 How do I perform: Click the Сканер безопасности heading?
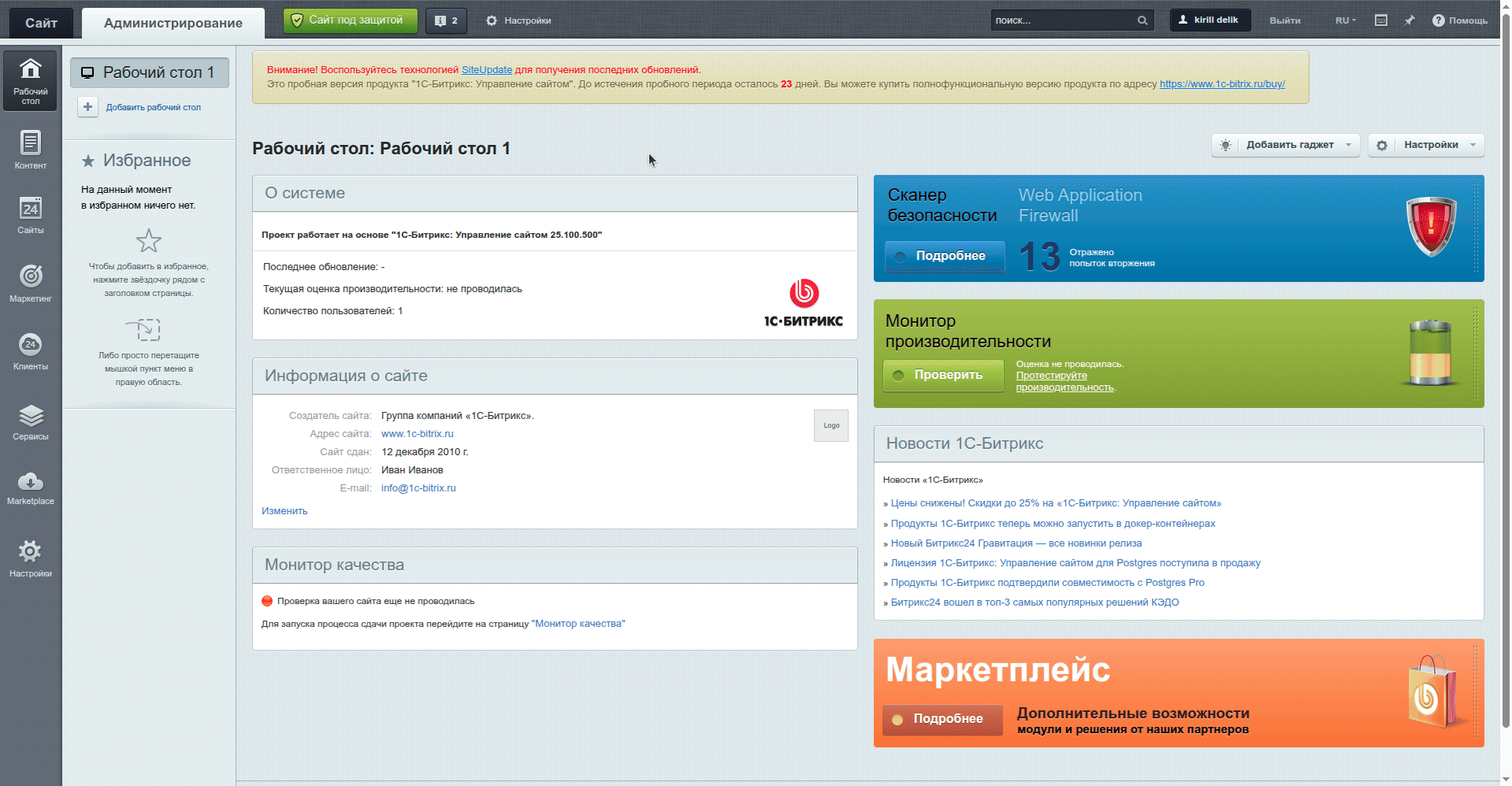[x=942, y=206]
